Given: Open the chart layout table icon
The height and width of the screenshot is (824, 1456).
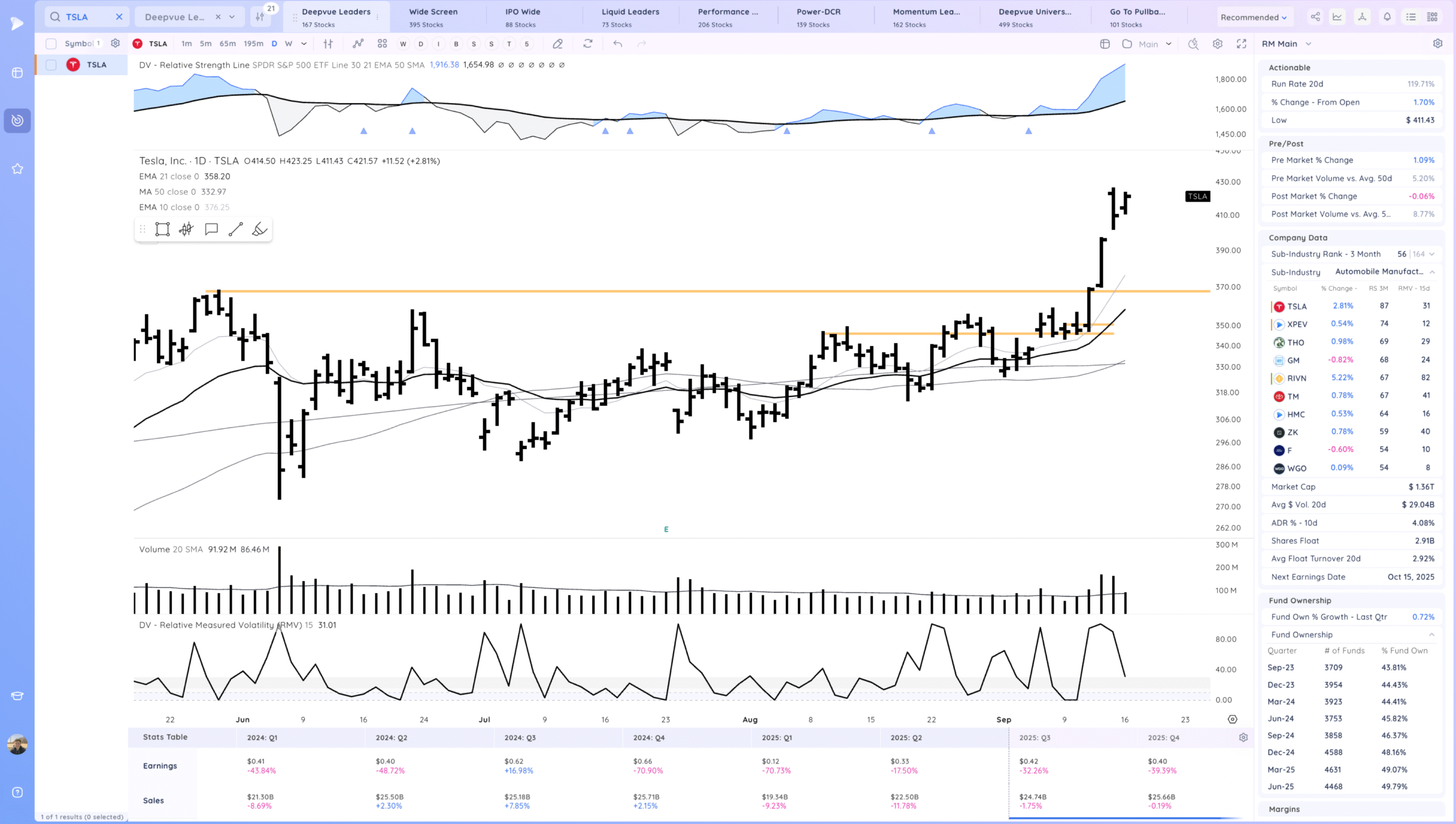Looking at the screenshot, I should pyautogui.click(x=1105, y=44).
